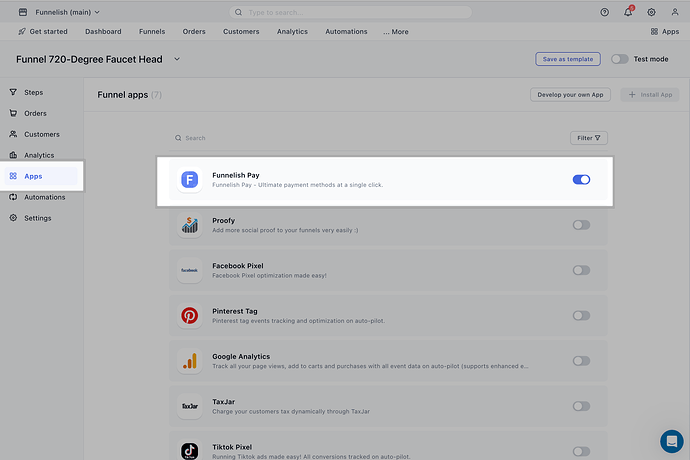Open the chat support bubble icon
Image resolution: width=690 pixels, height=460 pixels.
671,441
